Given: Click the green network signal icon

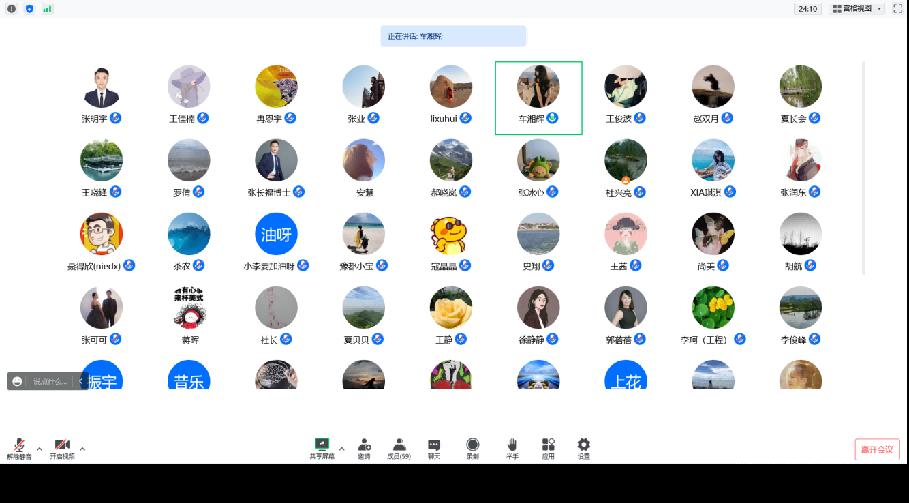Looking at the screenshot, I should 47,8.
